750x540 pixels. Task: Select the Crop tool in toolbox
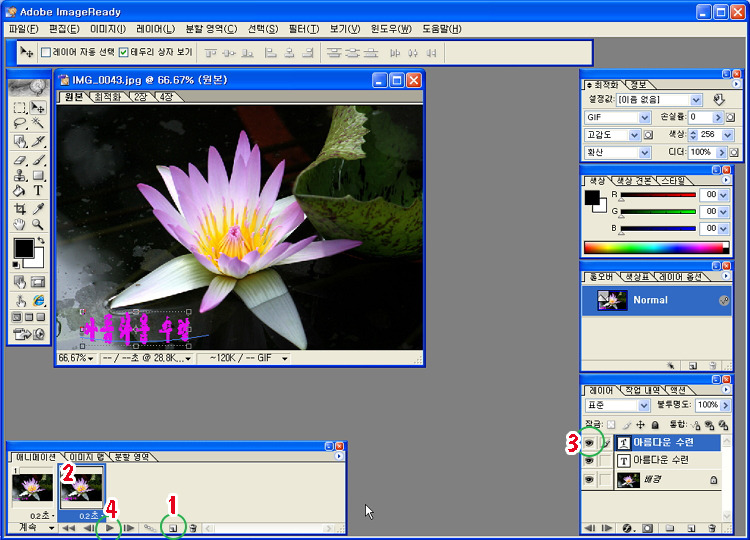[x=20, y=208]
